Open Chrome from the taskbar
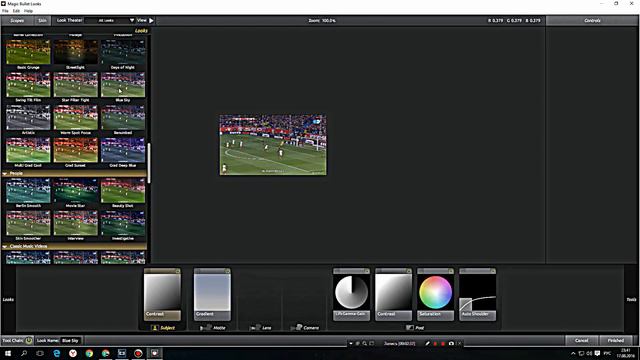Screen dimensions: 640x360 89,353
